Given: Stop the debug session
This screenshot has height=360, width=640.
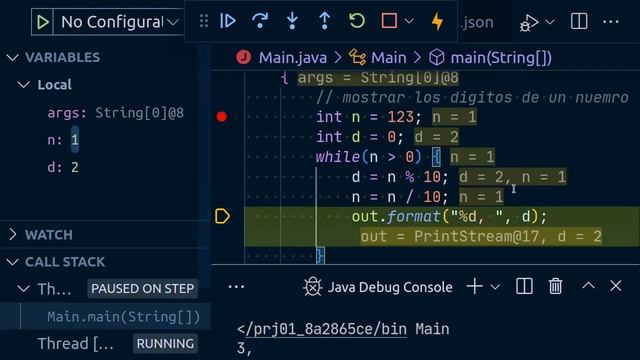Looking at the screenshot, I should 389,21.
